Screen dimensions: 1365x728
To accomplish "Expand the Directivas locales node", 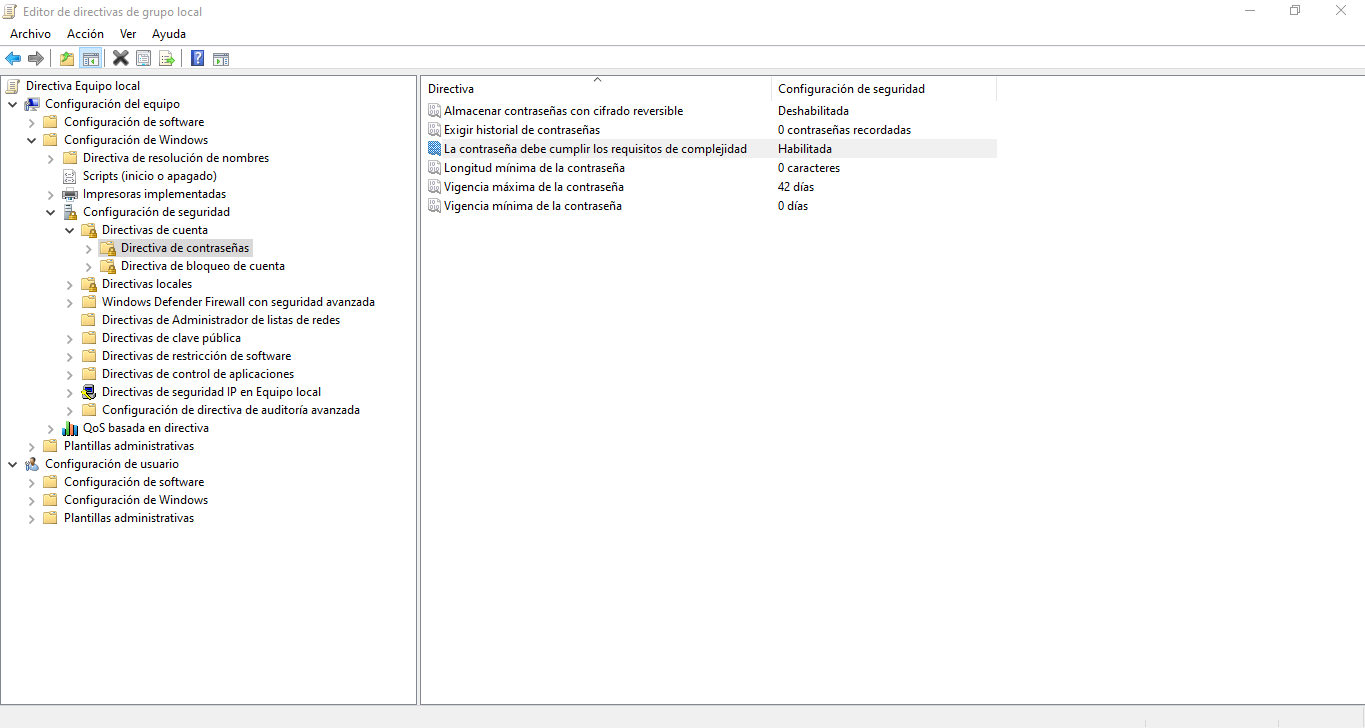I will point(70,284).
